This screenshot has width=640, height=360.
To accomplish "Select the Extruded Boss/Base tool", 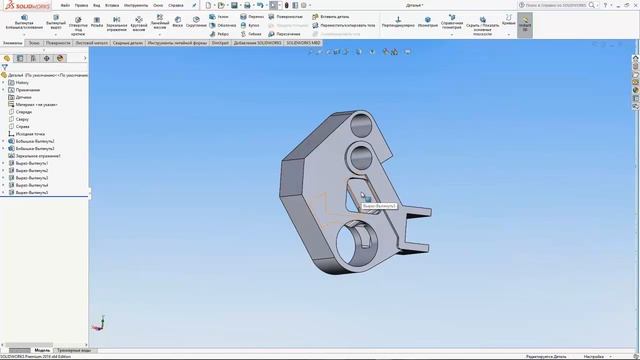I will pos(24,22).
